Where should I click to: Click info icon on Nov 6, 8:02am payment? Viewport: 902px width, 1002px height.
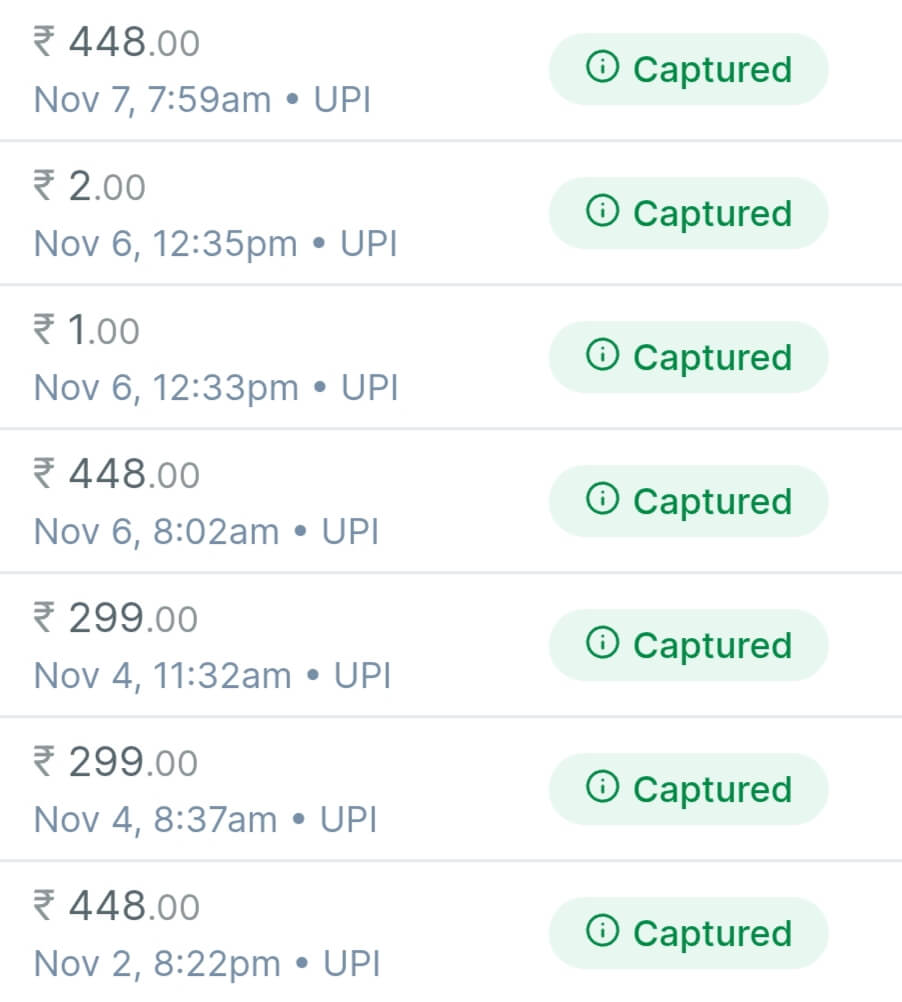pyautogui.click(x=602, y=500)
